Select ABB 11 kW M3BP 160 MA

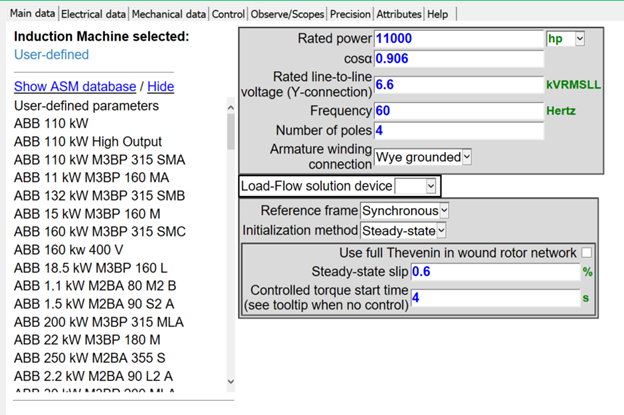pyautogui.click(x=92, y=177)
